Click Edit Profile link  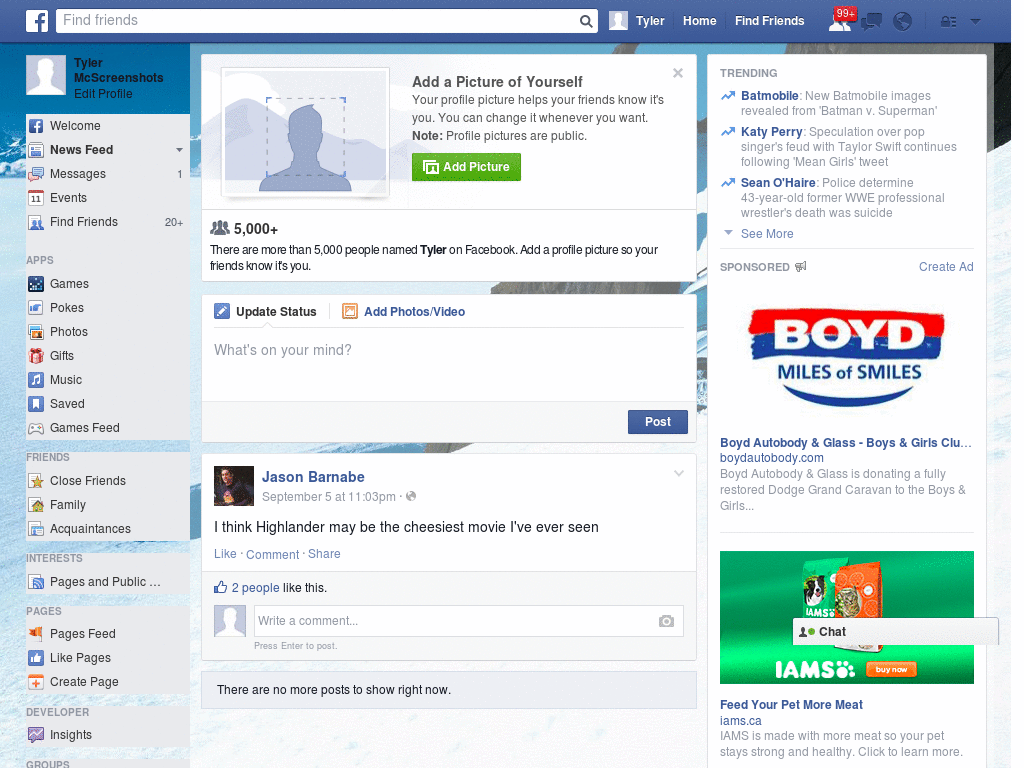[x=103, y=94]
